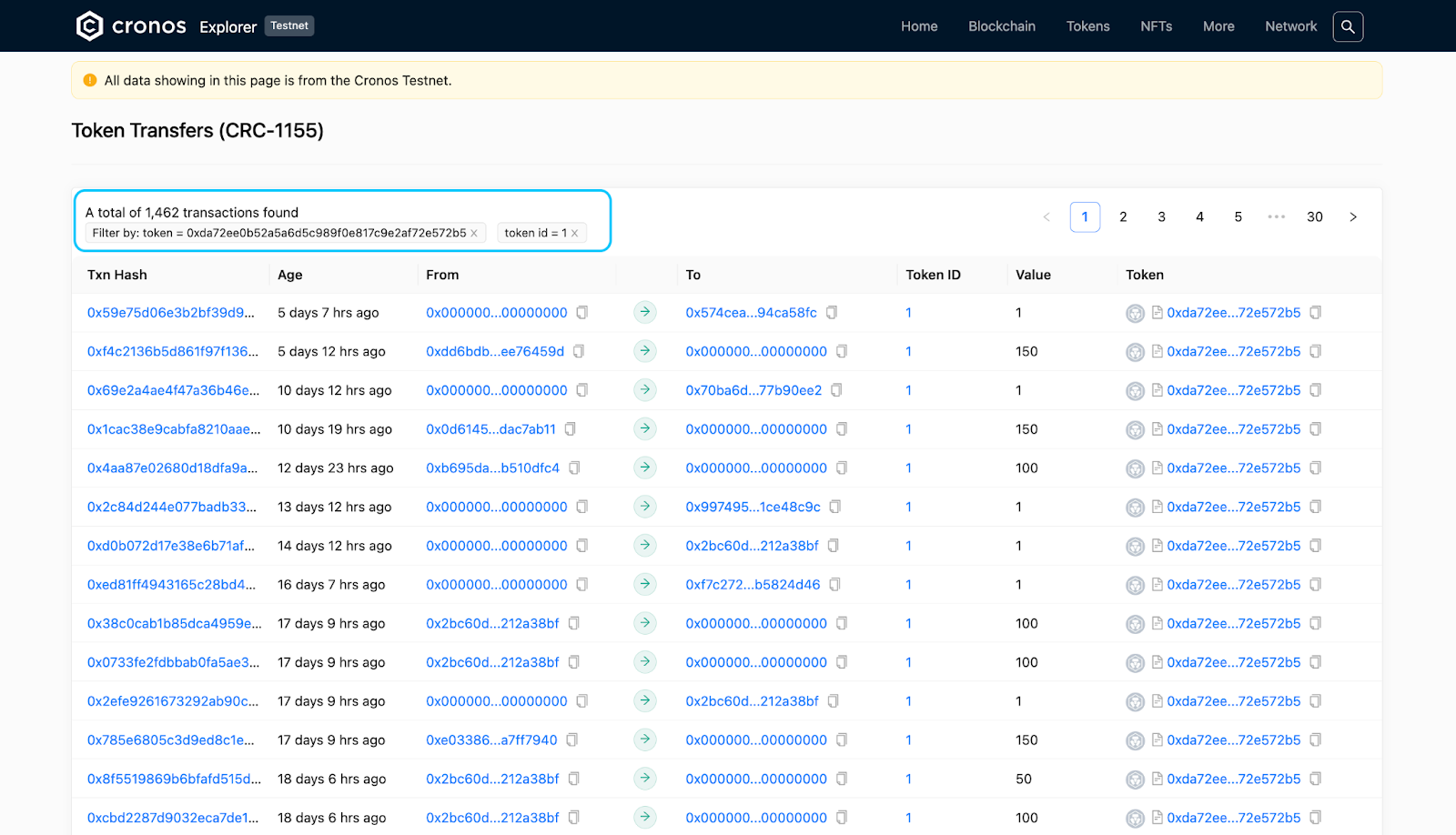Remove the token address filter chip

tap(473, 233)
